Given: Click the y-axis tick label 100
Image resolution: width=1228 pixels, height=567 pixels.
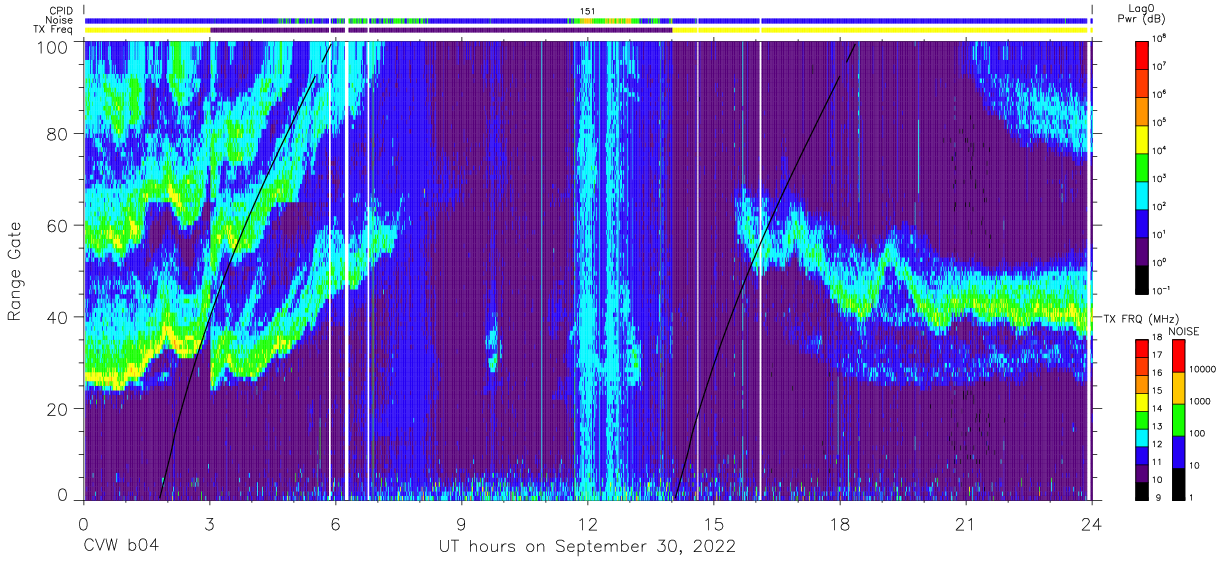Looking at the screenshot, I should (53, 47).
